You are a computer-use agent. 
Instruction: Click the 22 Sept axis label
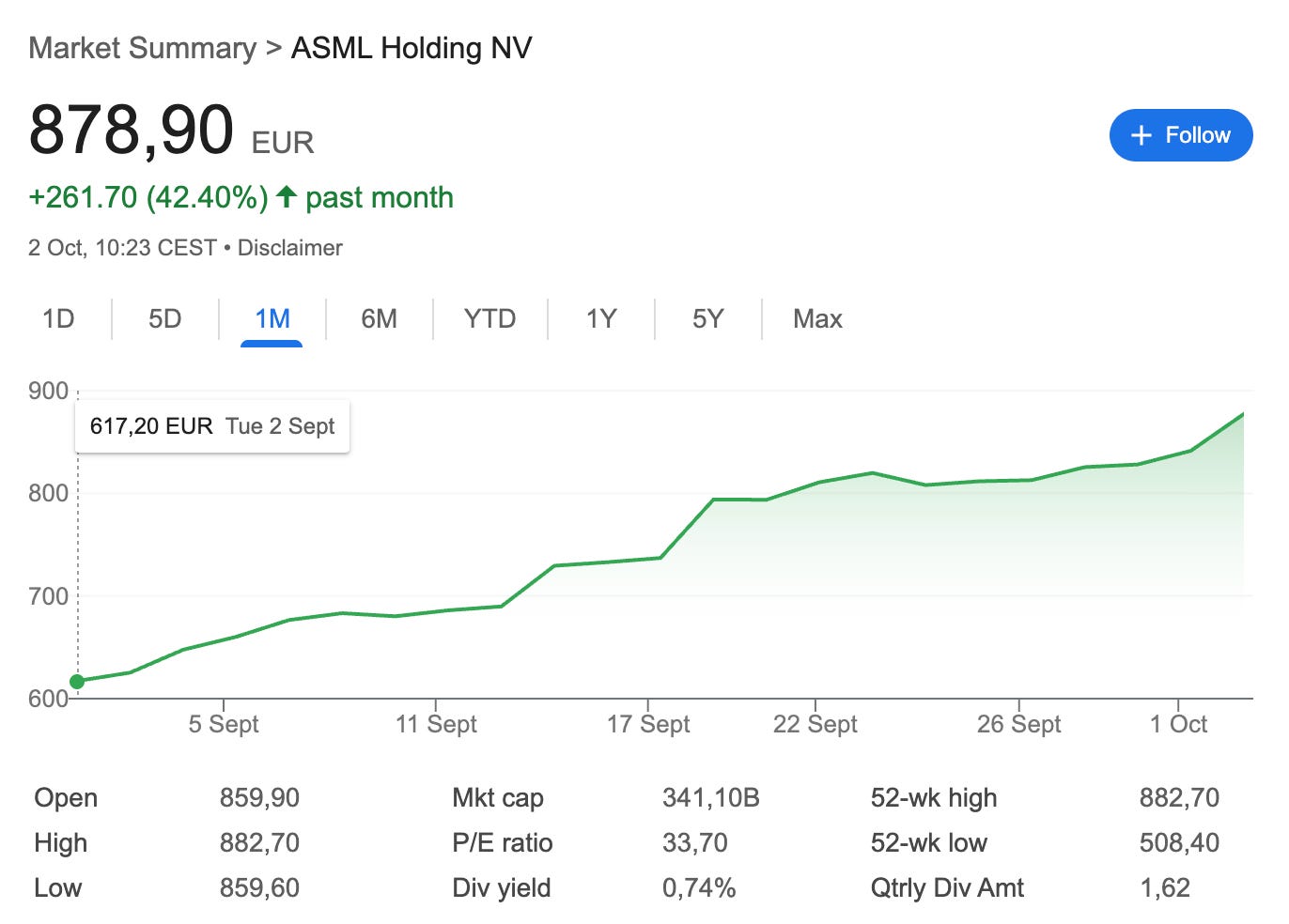pos(815,724)
